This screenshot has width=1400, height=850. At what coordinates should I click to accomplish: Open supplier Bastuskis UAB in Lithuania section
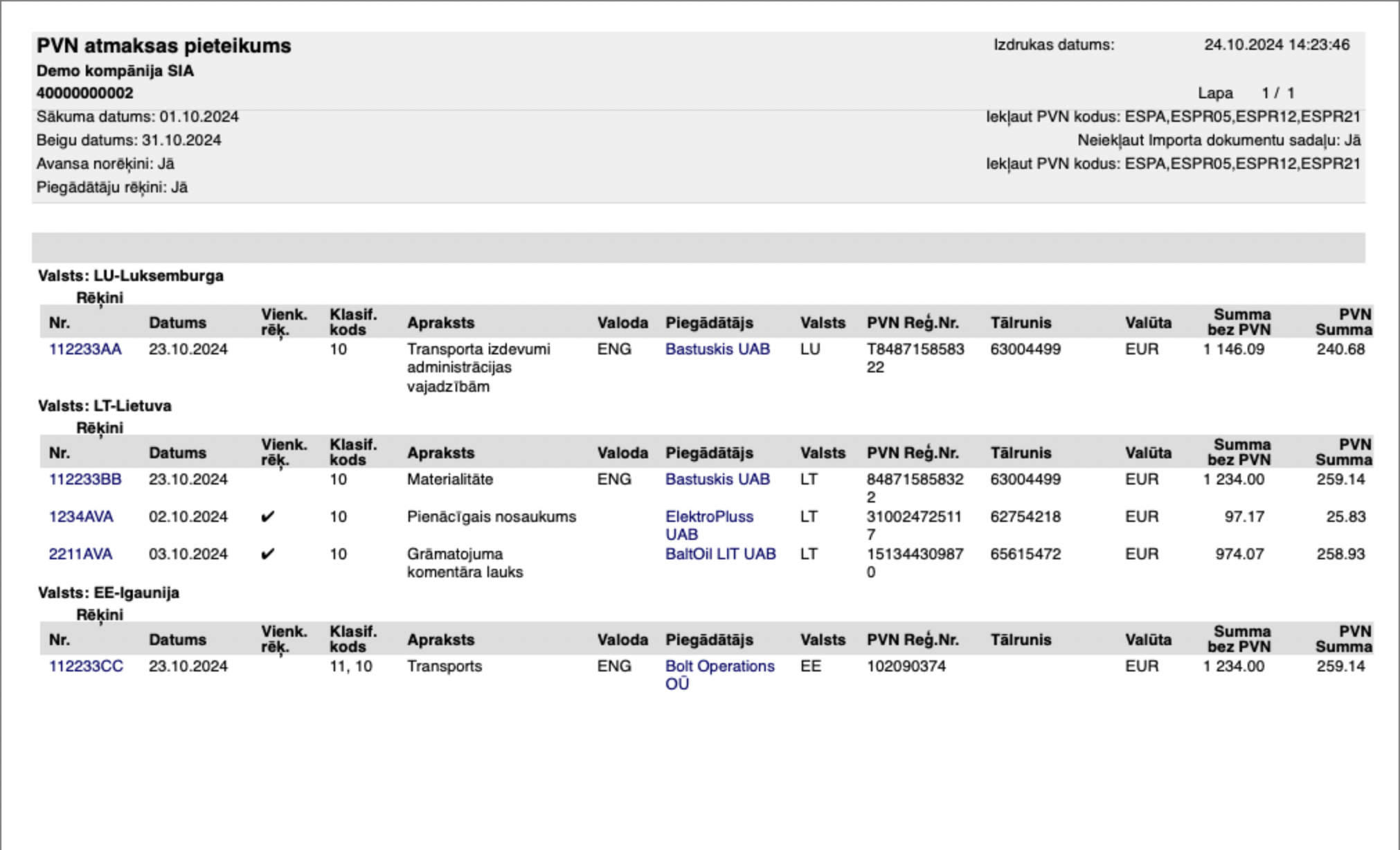tap(717, 480)
